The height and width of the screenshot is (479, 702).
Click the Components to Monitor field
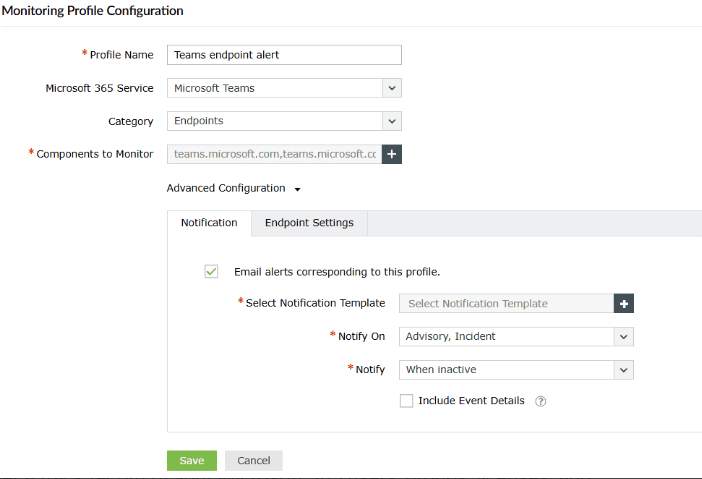coord(274,154)
